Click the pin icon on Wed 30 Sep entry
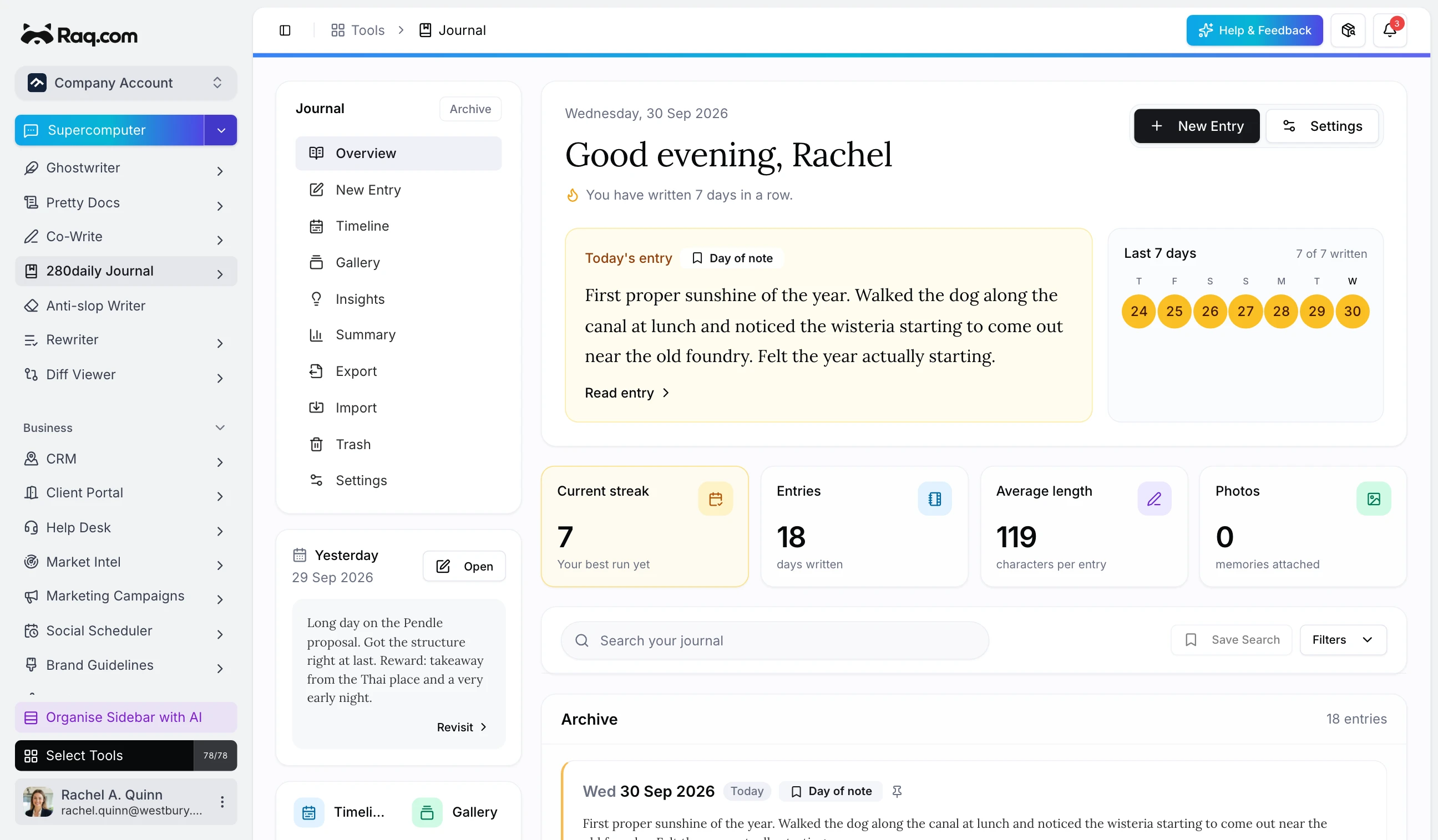This screenshot has height=840, width=1438. [897, 791]
